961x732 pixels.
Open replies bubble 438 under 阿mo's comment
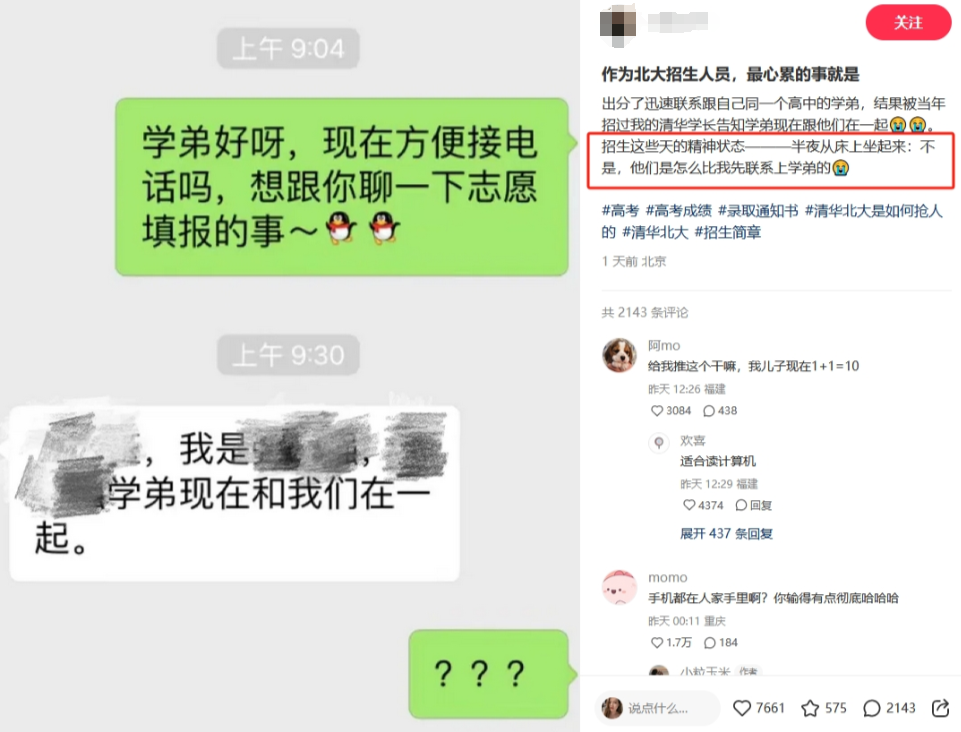point(720,410)
